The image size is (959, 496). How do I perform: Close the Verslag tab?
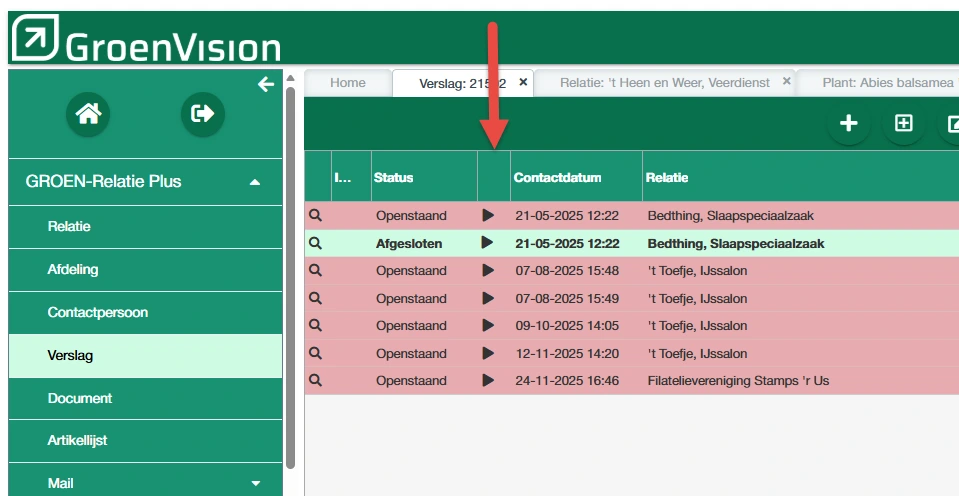[523, 82]
